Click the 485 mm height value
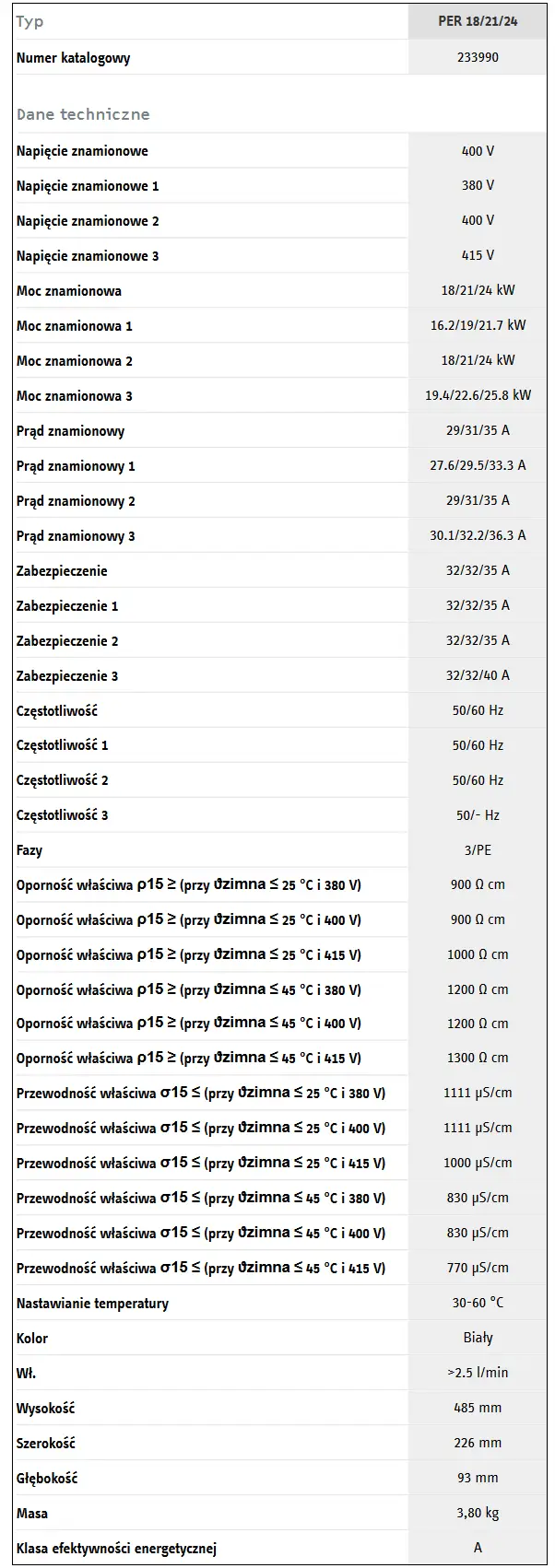This screenshot has width=555, height=1568. pyautogui.click(x=478, y=1408)
